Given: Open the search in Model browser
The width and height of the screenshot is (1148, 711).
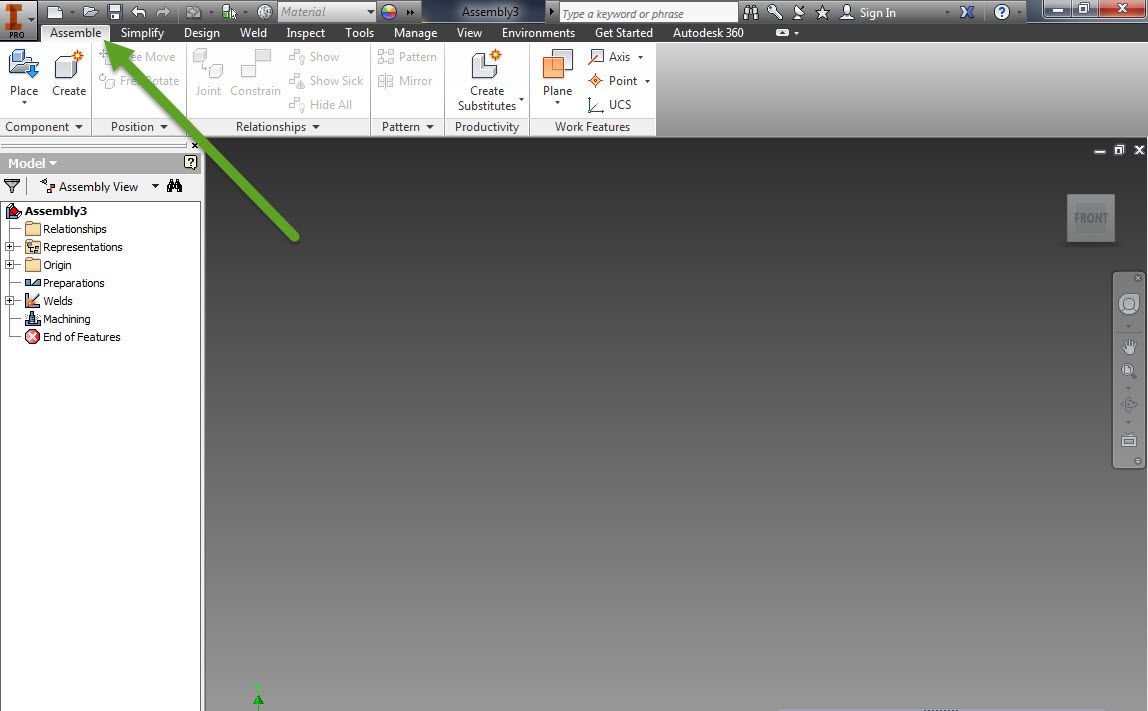Looking at the screenshot, I should [x=174, y=186].
